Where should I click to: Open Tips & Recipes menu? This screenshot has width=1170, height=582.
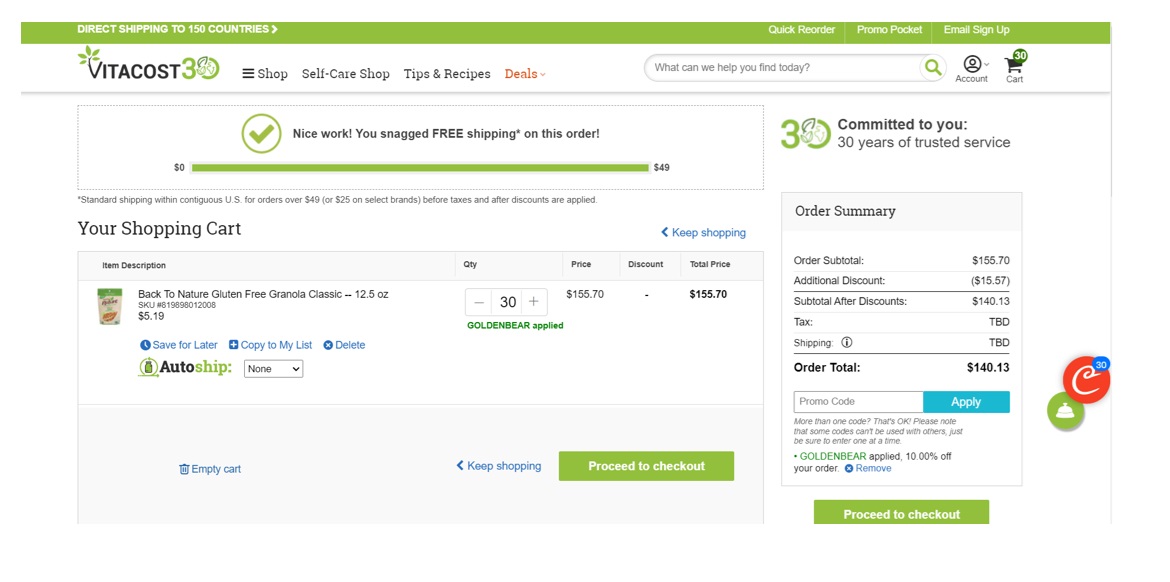click(447, 74)
